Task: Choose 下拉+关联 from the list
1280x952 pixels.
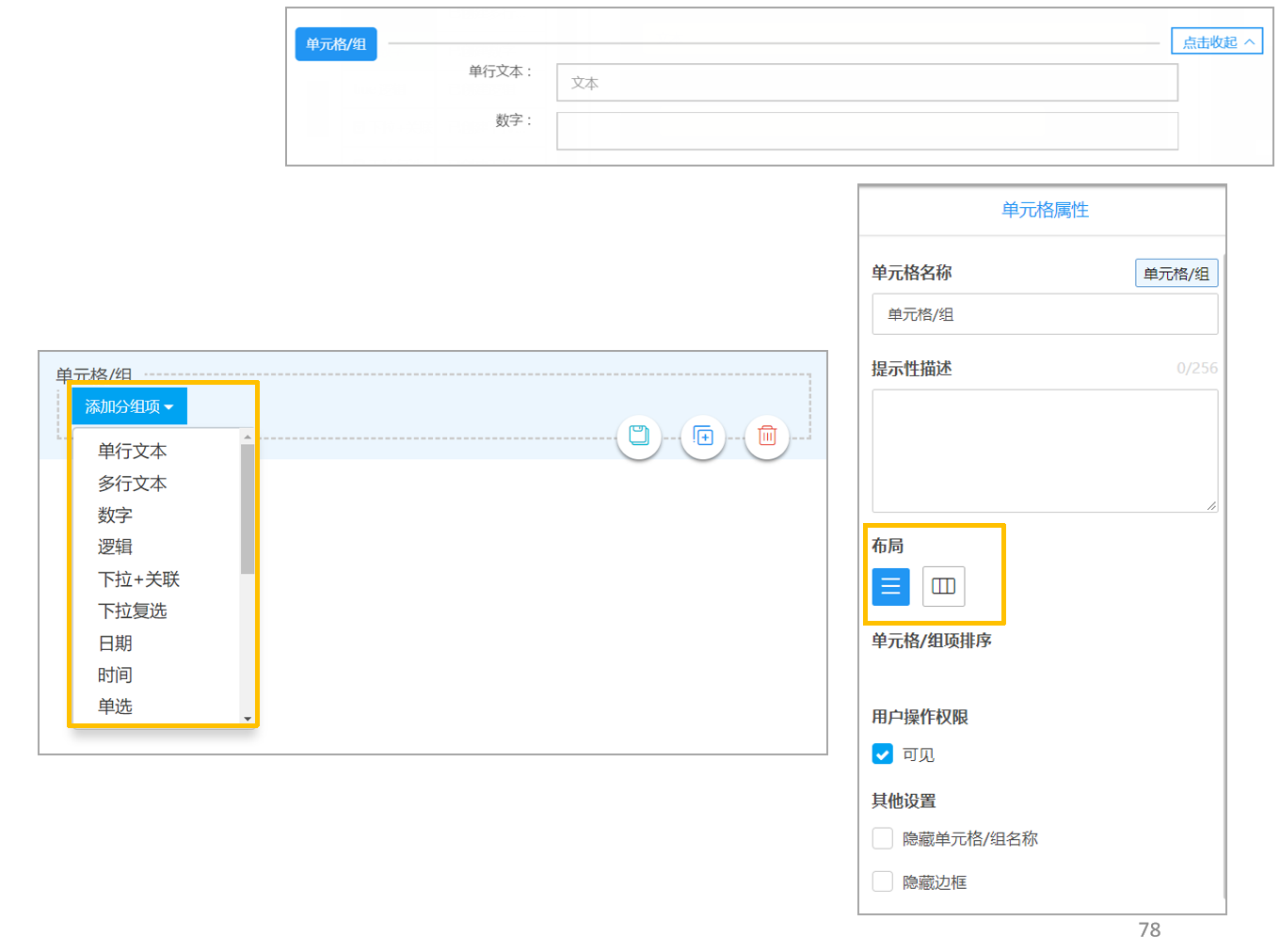Action: coord(138,579)
